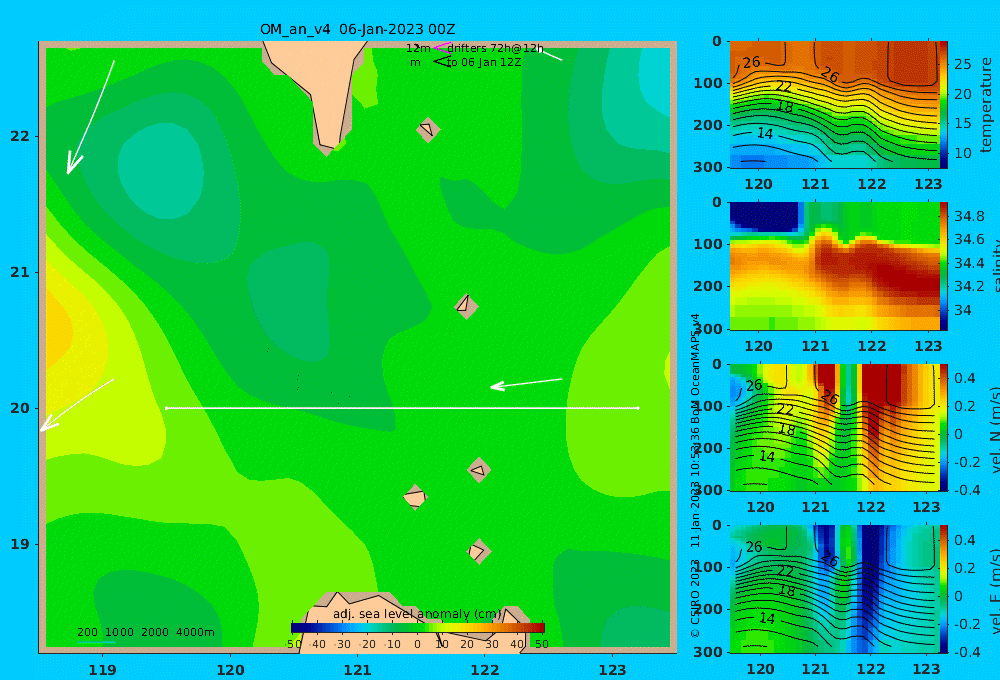Click the black arrow symbol beside 'to 06 Jan 12Z'
This screenshot has height=680, width=1000.
click(x=441, y=62)
